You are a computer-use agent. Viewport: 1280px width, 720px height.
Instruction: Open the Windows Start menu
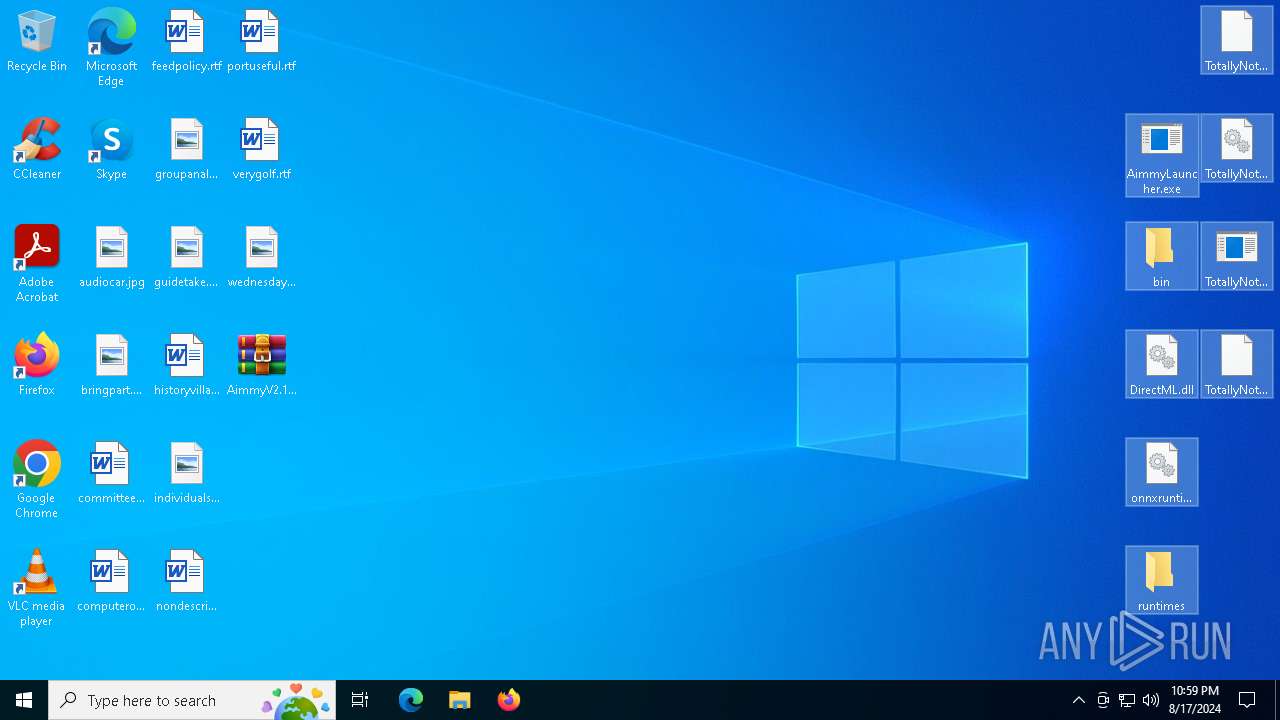(x=24, y=700)
